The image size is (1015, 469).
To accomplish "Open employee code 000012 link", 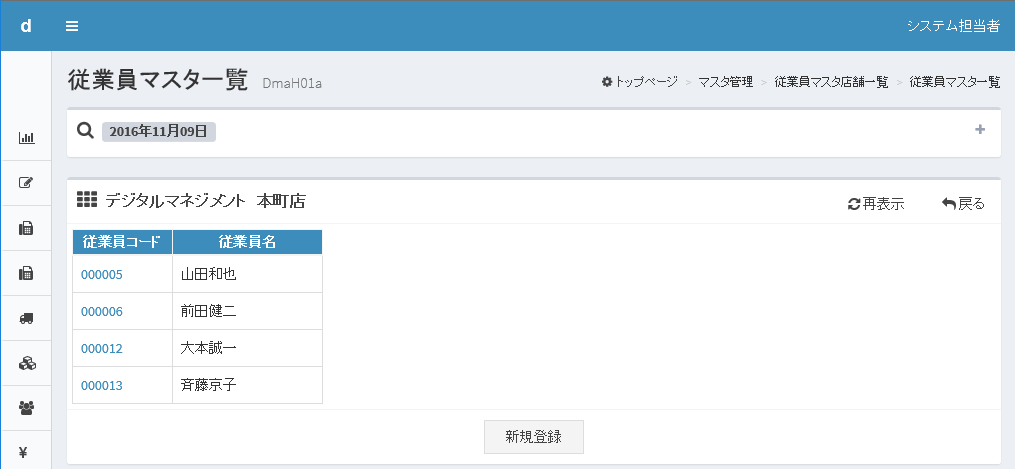I will tap(102, 349).
